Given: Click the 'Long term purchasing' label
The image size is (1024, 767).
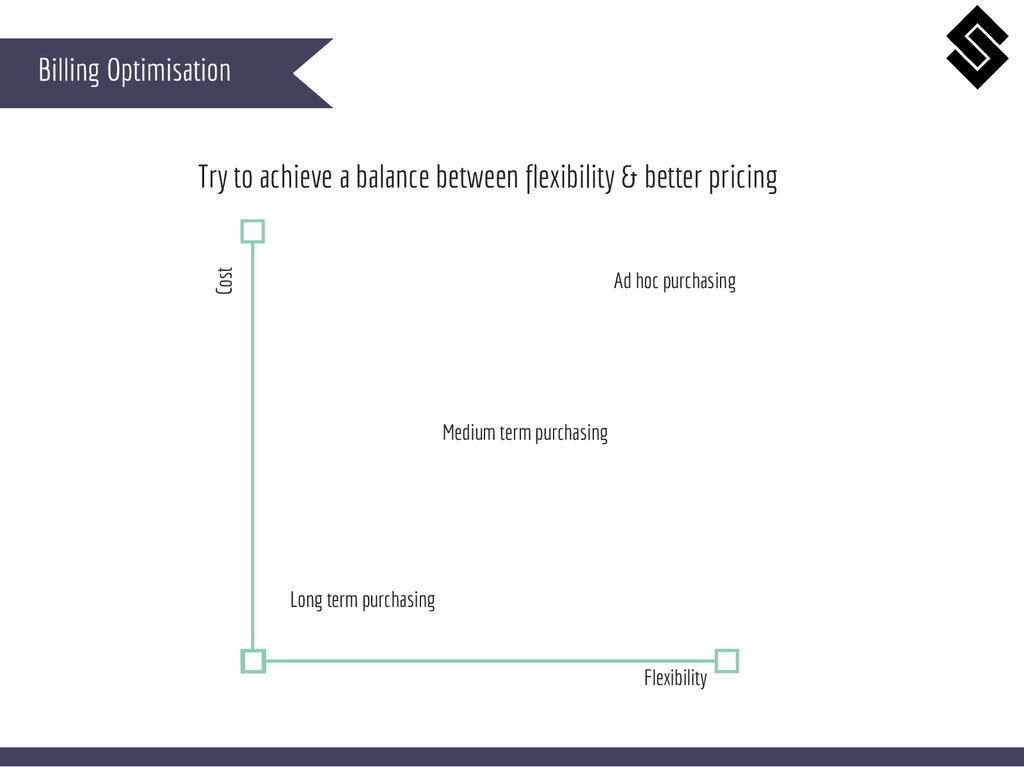Looking at the screenshot, I should click(362, 600).
